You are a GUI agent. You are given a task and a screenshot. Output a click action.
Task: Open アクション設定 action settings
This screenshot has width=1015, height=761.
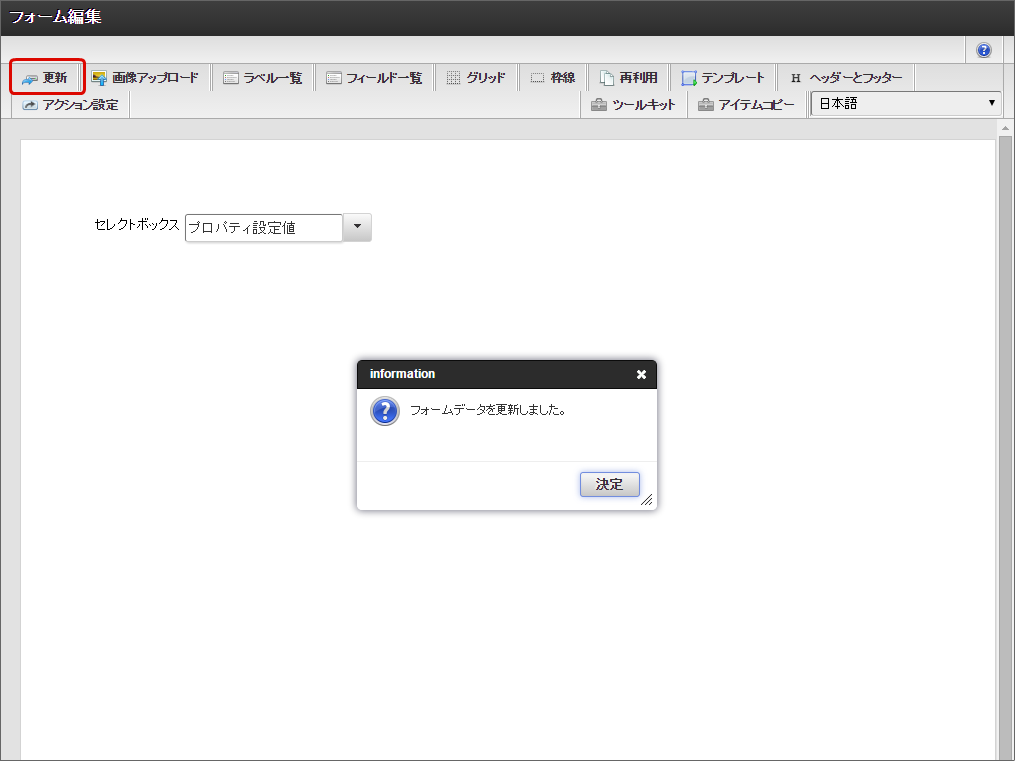[71, 105]
